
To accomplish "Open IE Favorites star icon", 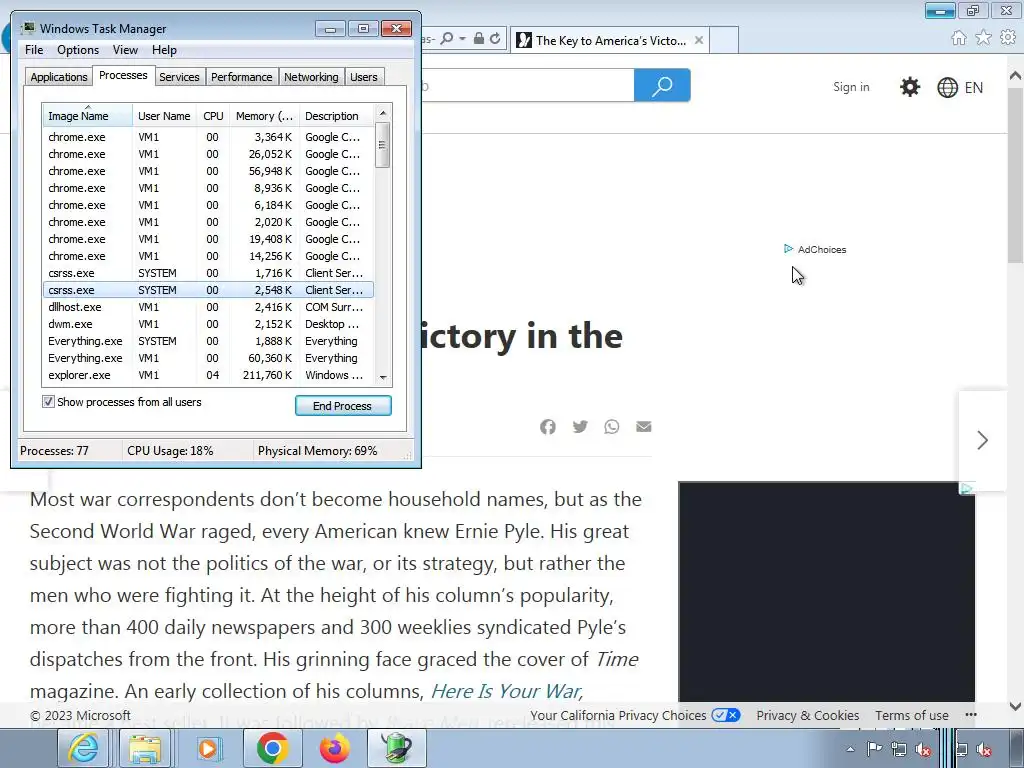I will click(x=983, y=38).
